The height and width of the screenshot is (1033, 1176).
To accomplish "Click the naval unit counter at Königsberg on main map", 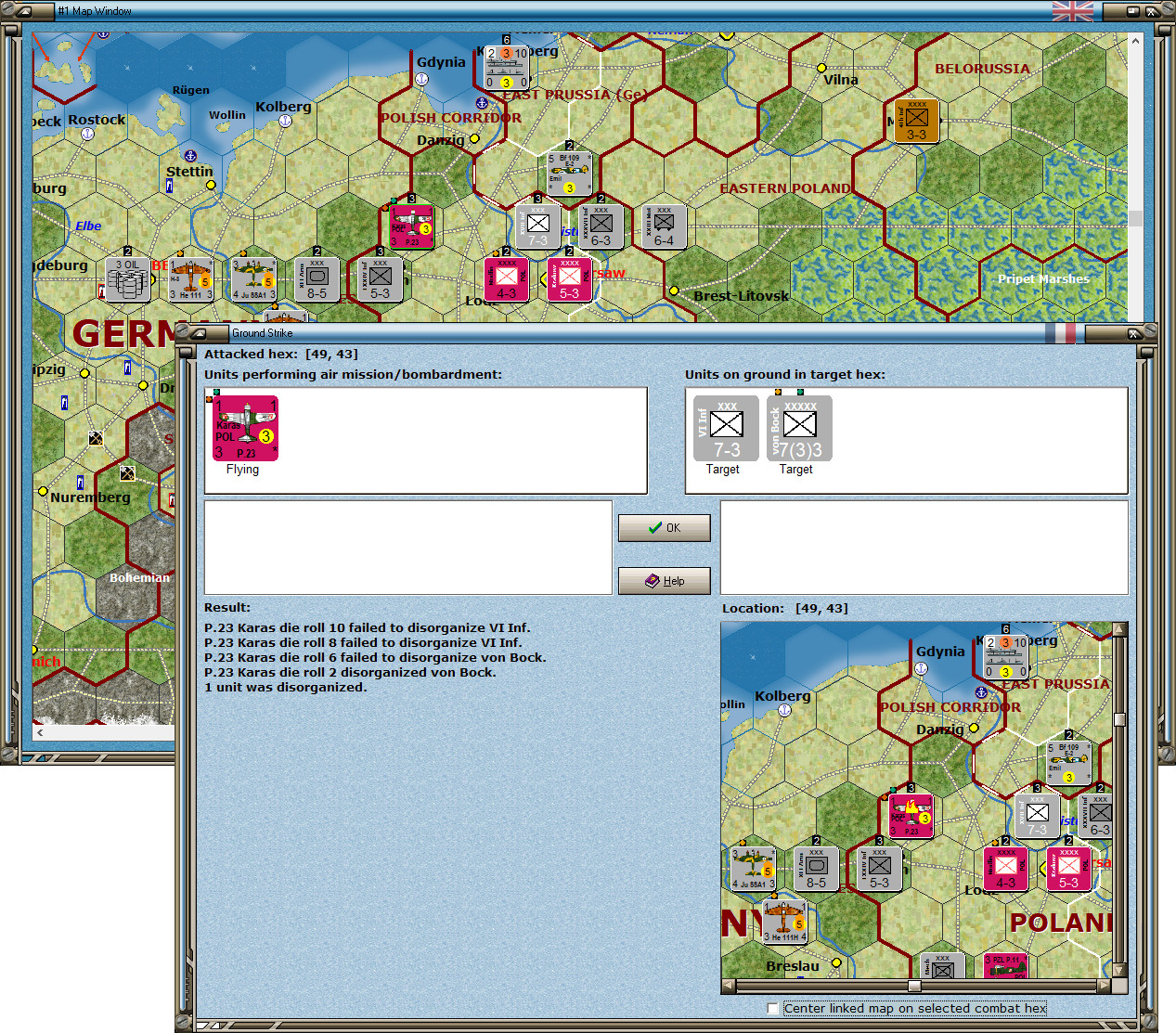I will tap(507, 68).
